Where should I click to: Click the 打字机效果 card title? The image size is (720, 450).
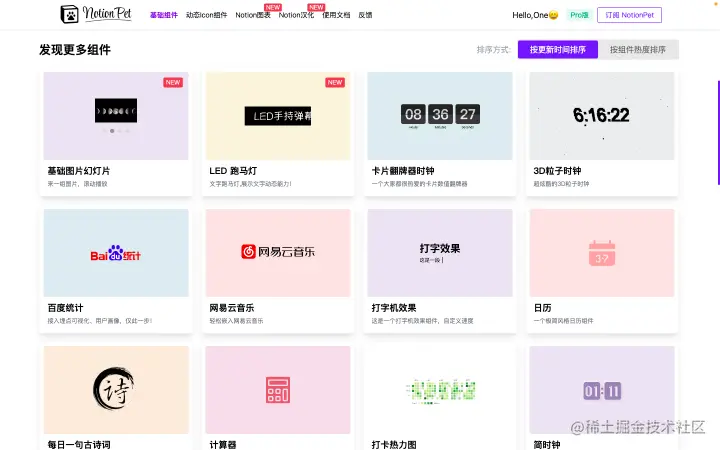[x=394, y=308]
